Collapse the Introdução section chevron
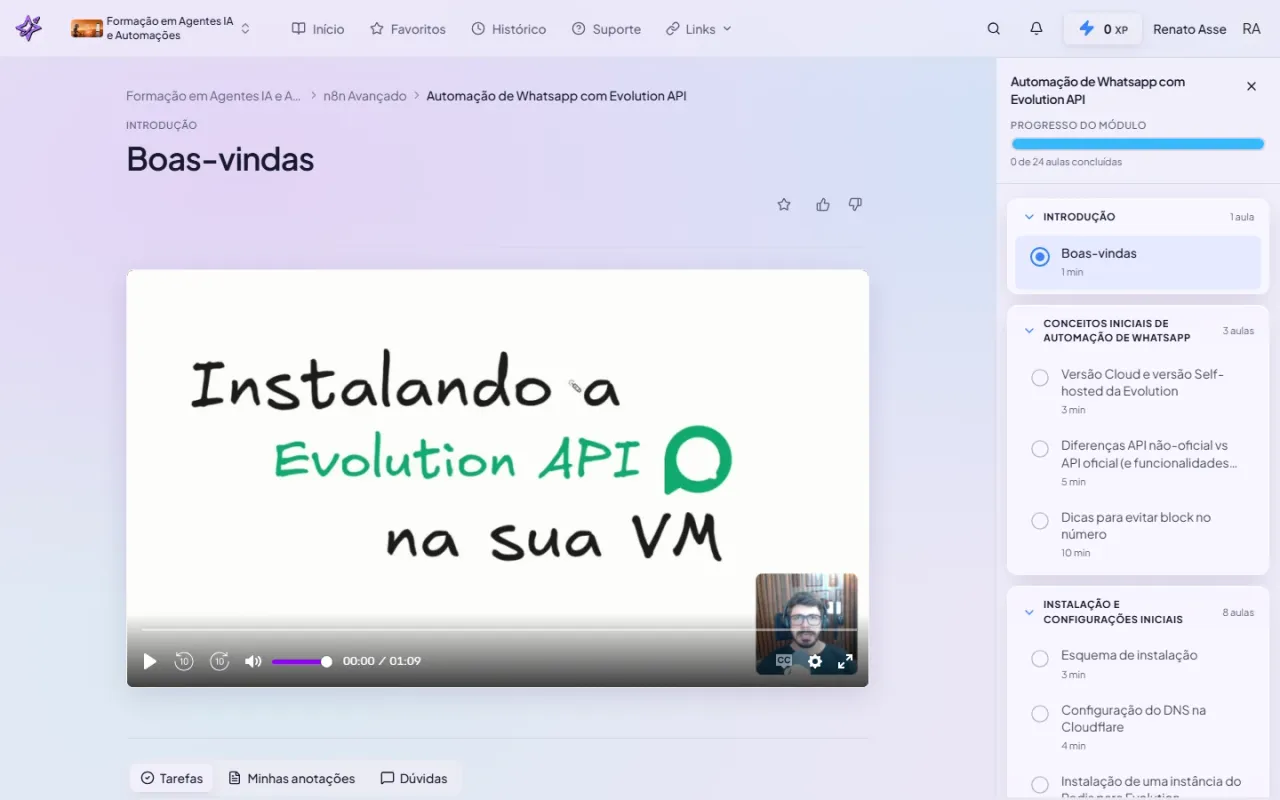 pyautogui.click(x=1029, y=216)
